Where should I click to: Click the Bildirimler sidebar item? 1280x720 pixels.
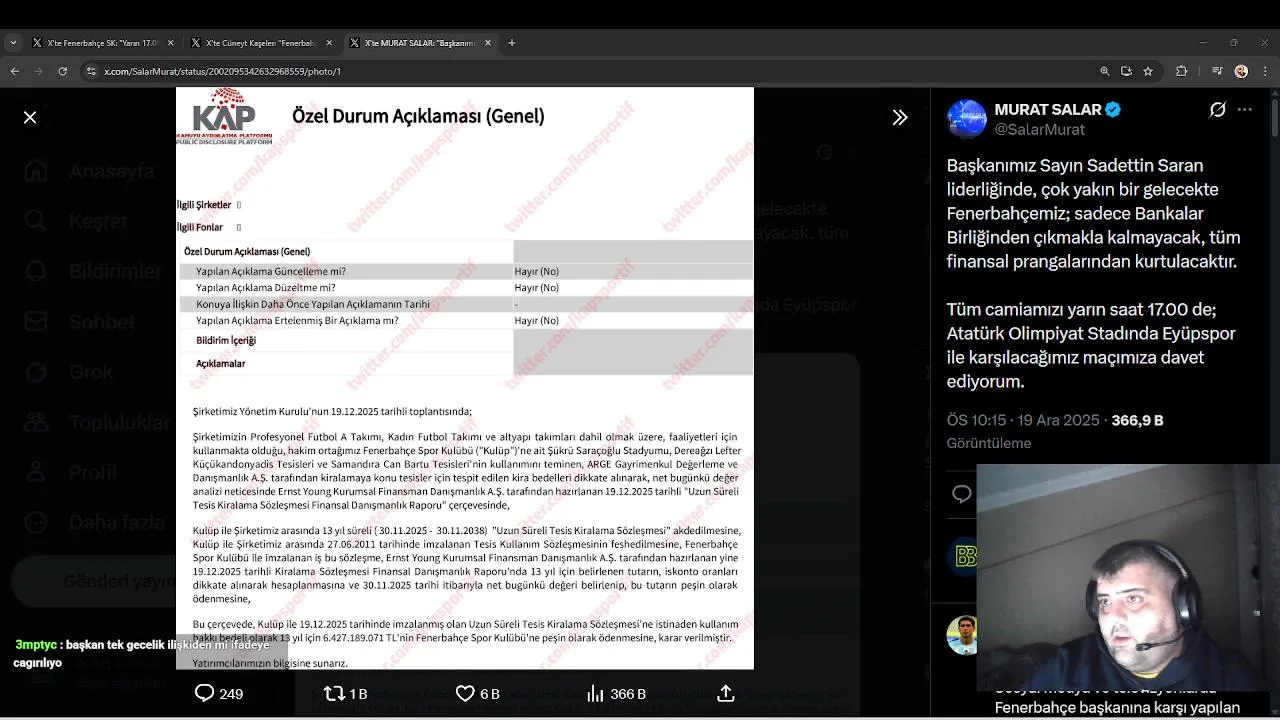click(x=93, y=271)
